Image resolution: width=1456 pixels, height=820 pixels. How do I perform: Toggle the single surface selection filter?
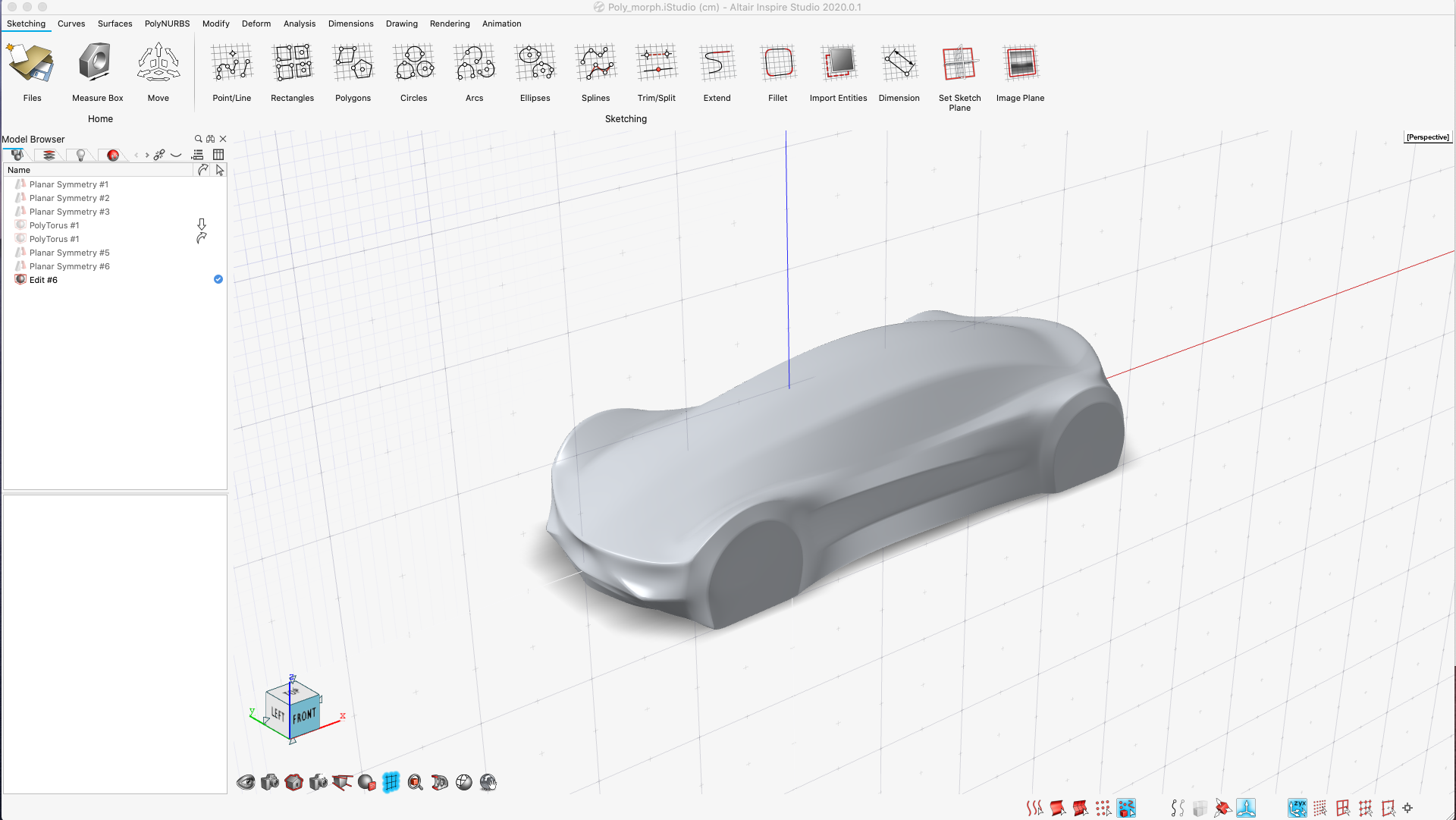(1058, 809)
